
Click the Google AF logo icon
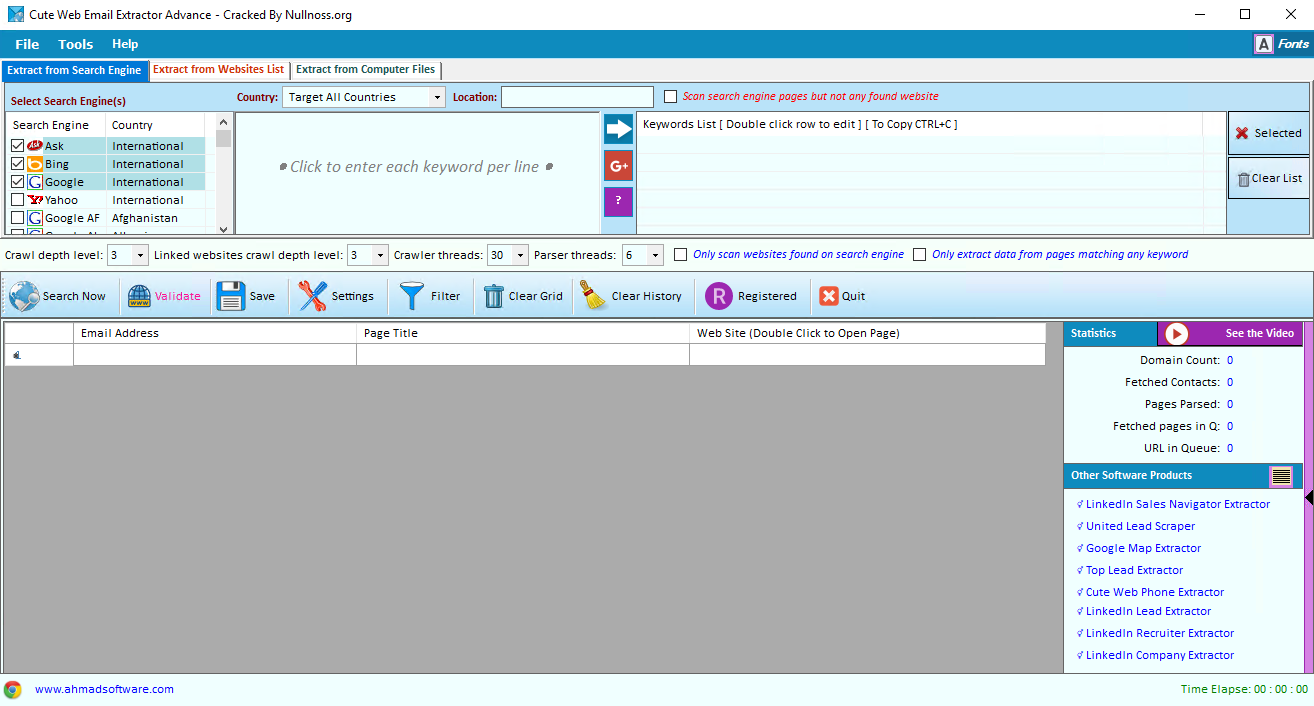pos(35,218)
